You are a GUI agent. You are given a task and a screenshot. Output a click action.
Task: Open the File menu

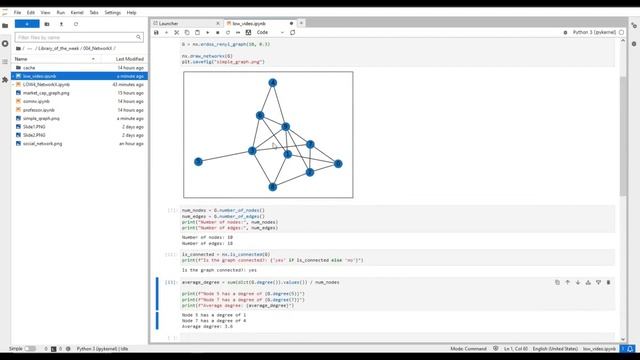[x=17, y=13]
